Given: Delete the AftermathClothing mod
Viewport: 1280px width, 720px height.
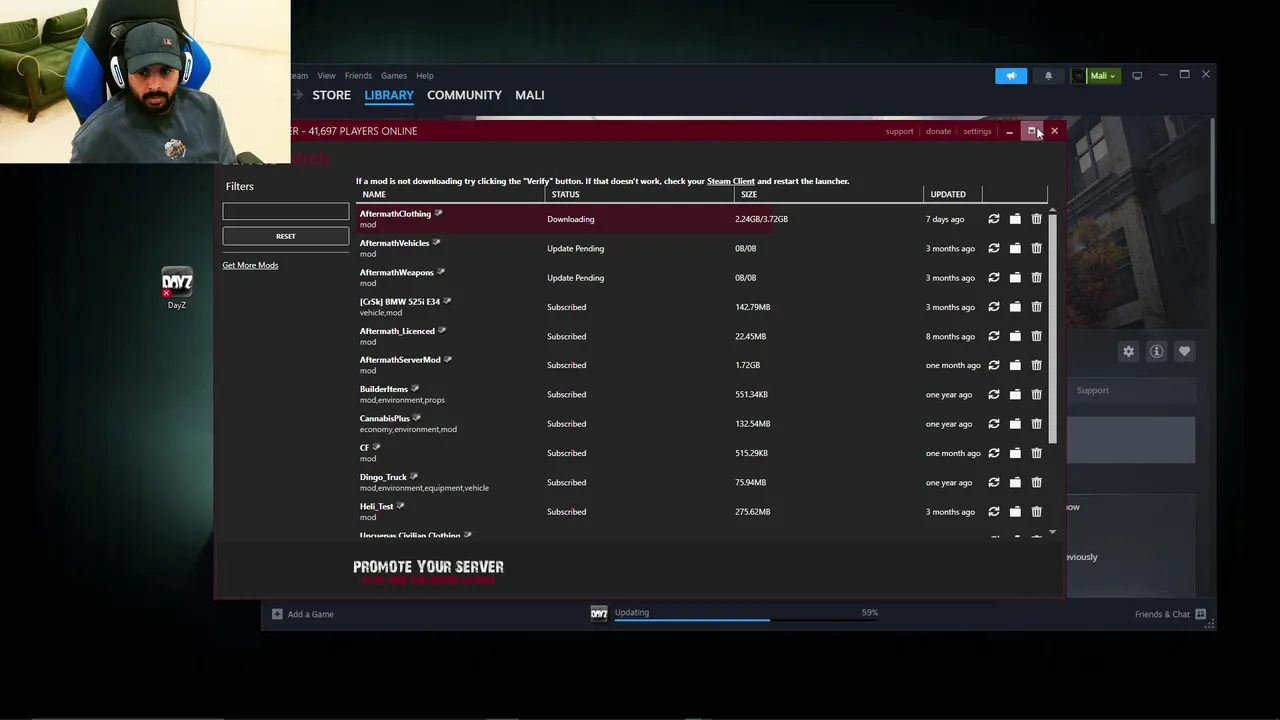Looking at the screenshot, I should (x=1036, y=219).
